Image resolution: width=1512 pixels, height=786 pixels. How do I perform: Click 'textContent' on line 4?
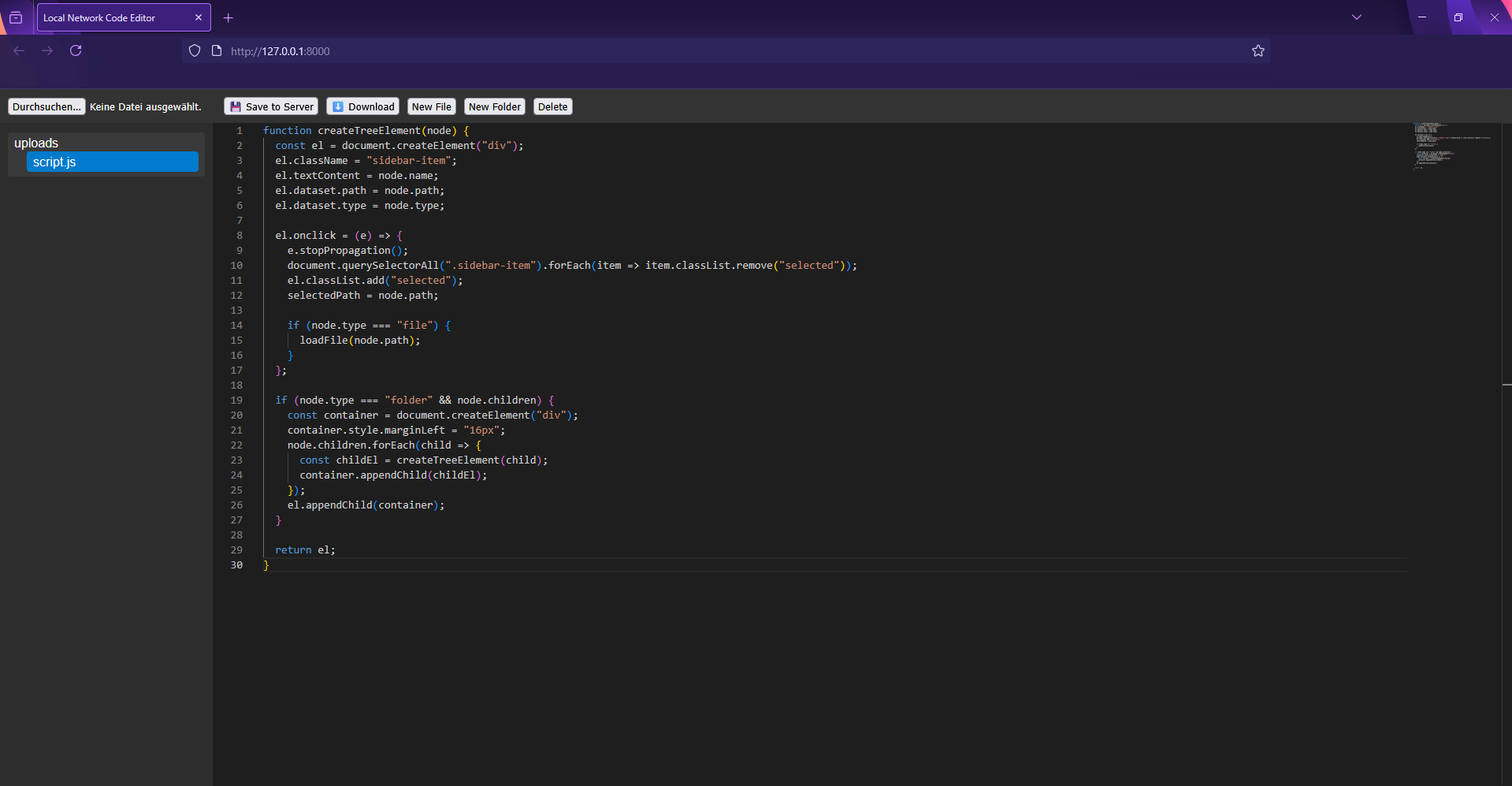(x=326, y=176)
